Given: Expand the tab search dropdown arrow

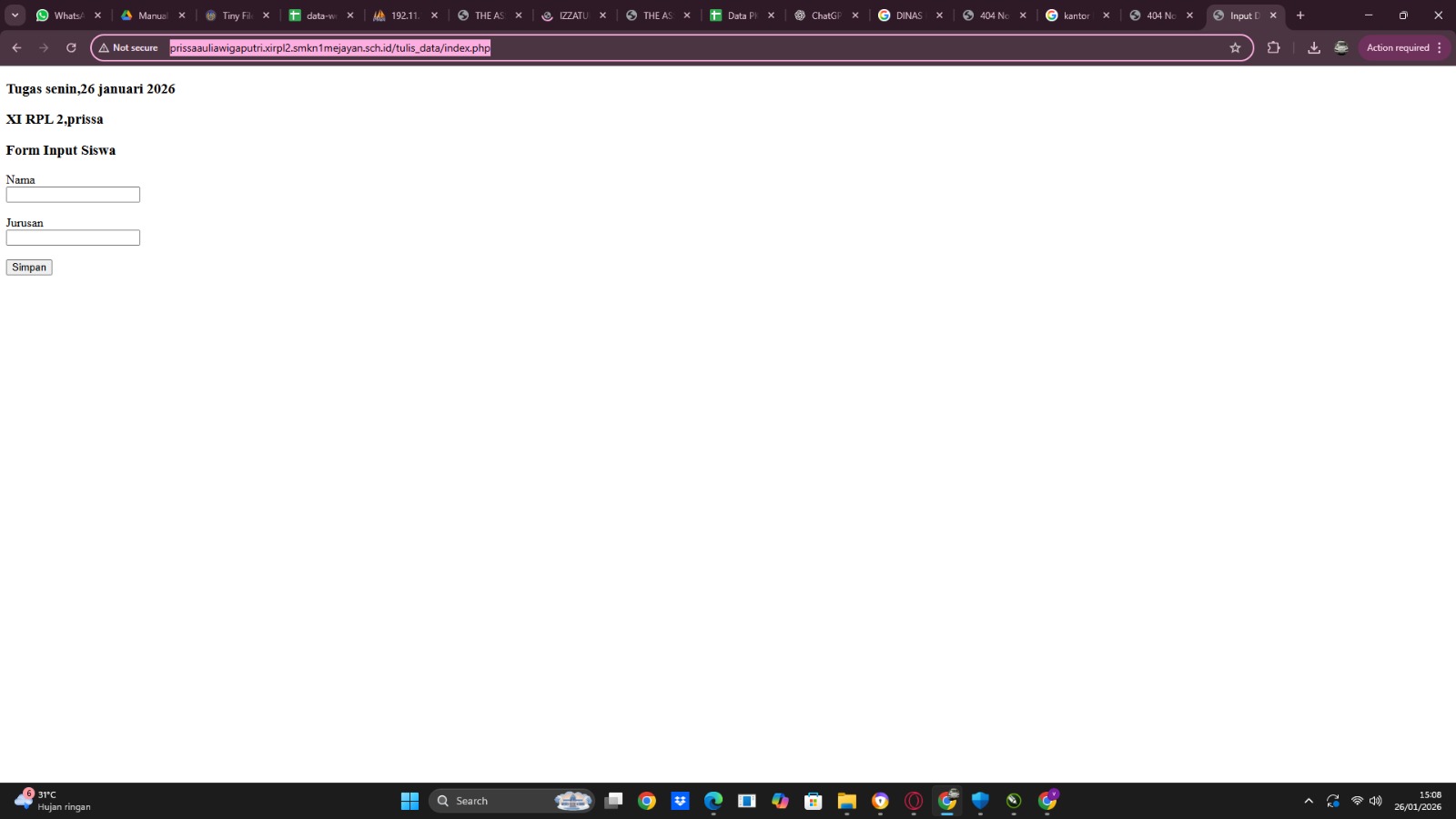Looking at the screenshot, I should (x=15, y=15).
